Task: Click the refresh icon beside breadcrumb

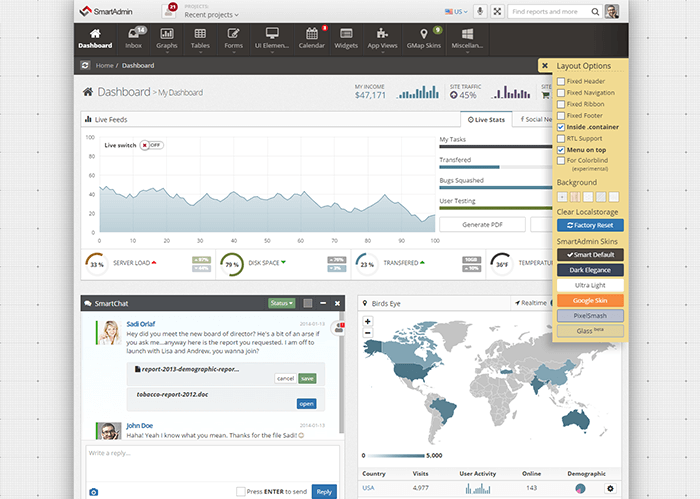Action: [86, 65]
